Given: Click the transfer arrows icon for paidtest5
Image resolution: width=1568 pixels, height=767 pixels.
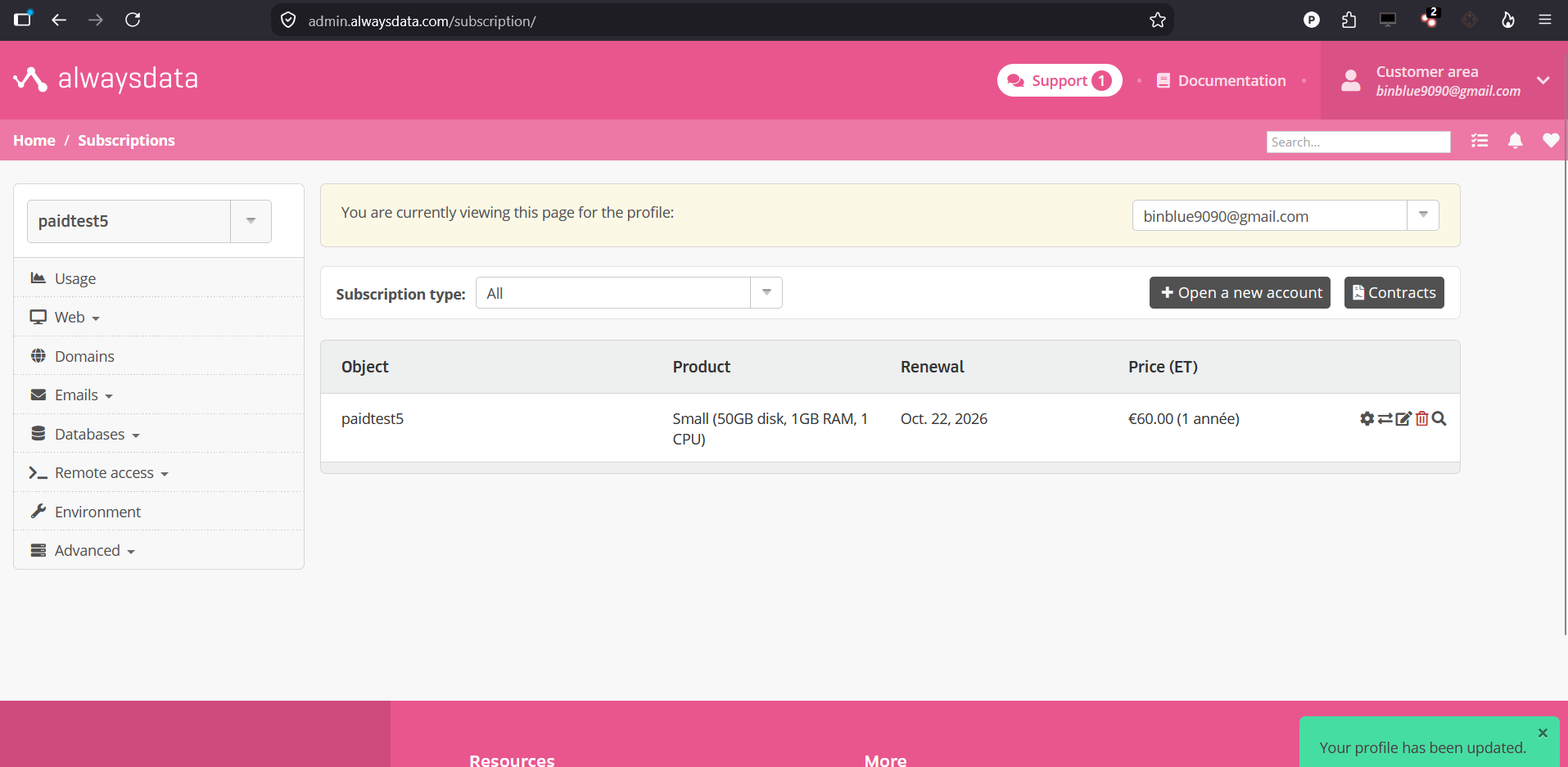Looking at the screenshot, I should [1385, 418].
